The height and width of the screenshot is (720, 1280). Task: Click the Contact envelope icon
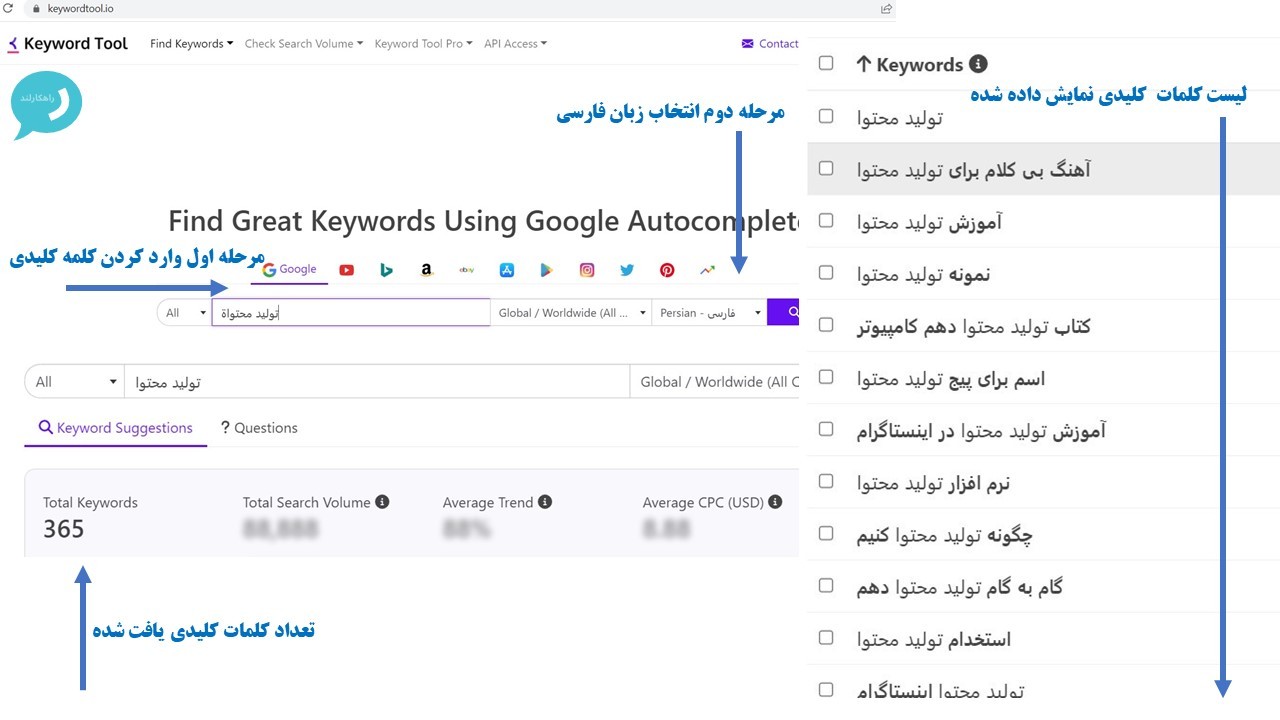coord(747,44)
